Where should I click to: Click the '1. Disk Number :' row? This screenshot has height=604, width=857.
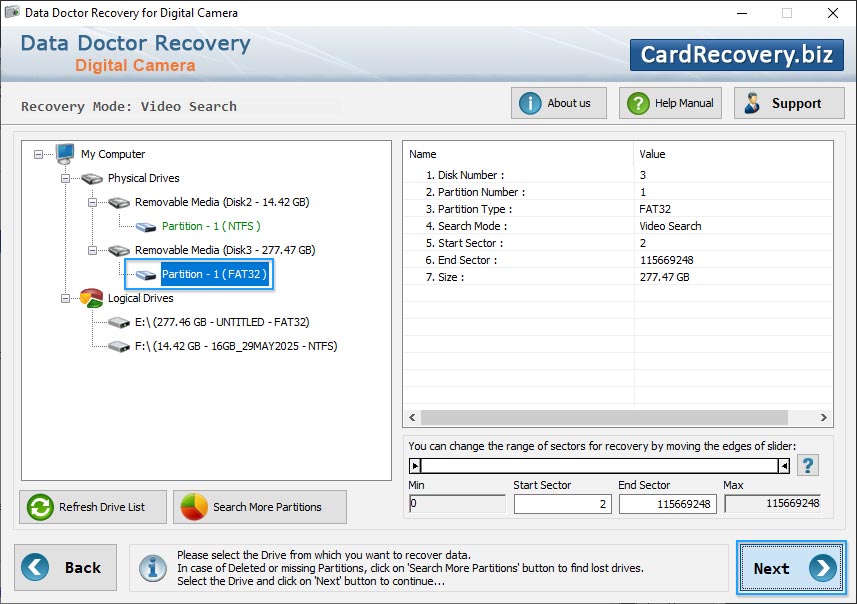618,175
